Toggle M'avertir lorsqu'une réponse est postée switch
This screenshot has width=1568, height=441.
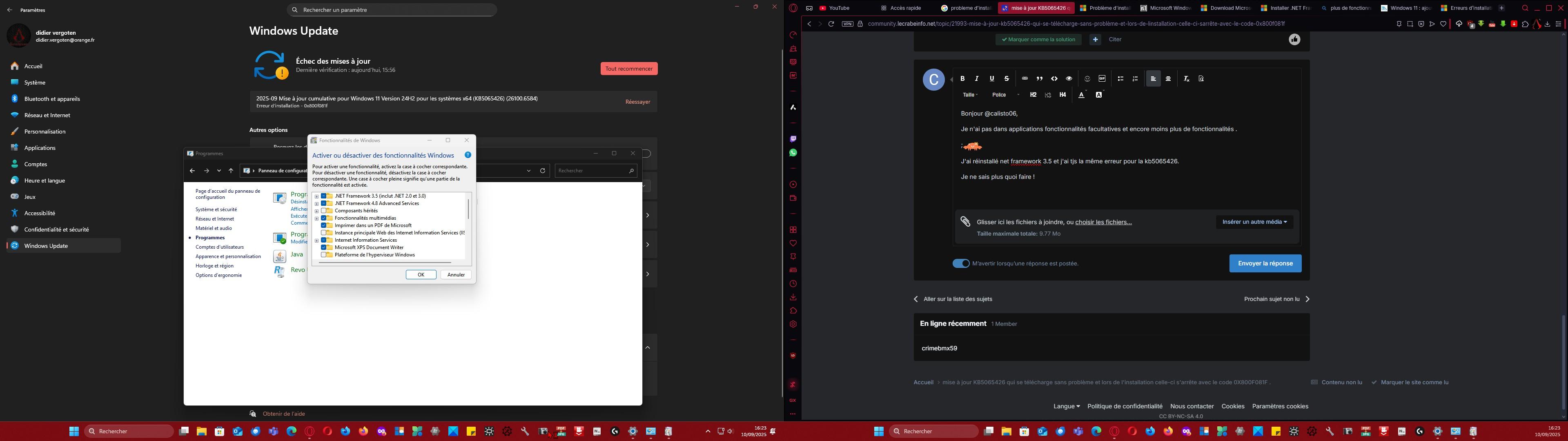(x=960, y=263)
